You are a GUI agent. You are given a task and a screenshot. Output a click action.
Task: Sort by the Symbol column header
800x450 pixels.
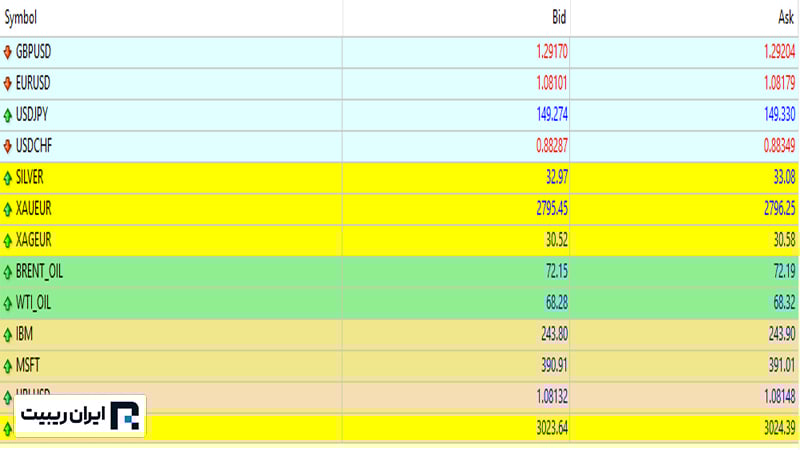click(21, 18)
